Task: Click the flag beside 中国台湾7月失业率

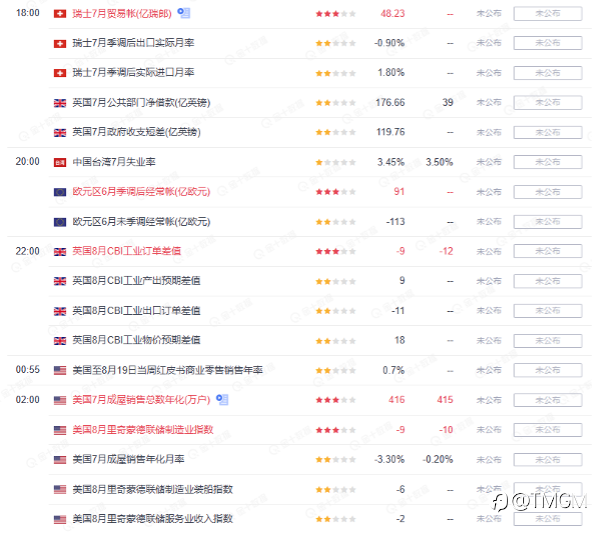Action: coord(60,163)
